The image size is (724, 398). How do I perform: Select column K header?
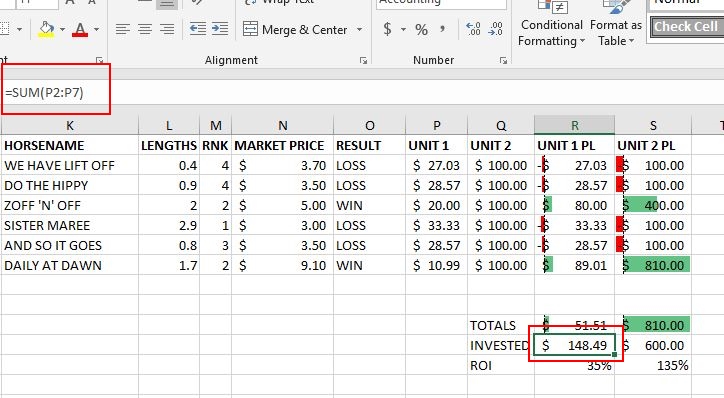click(70, 126)
